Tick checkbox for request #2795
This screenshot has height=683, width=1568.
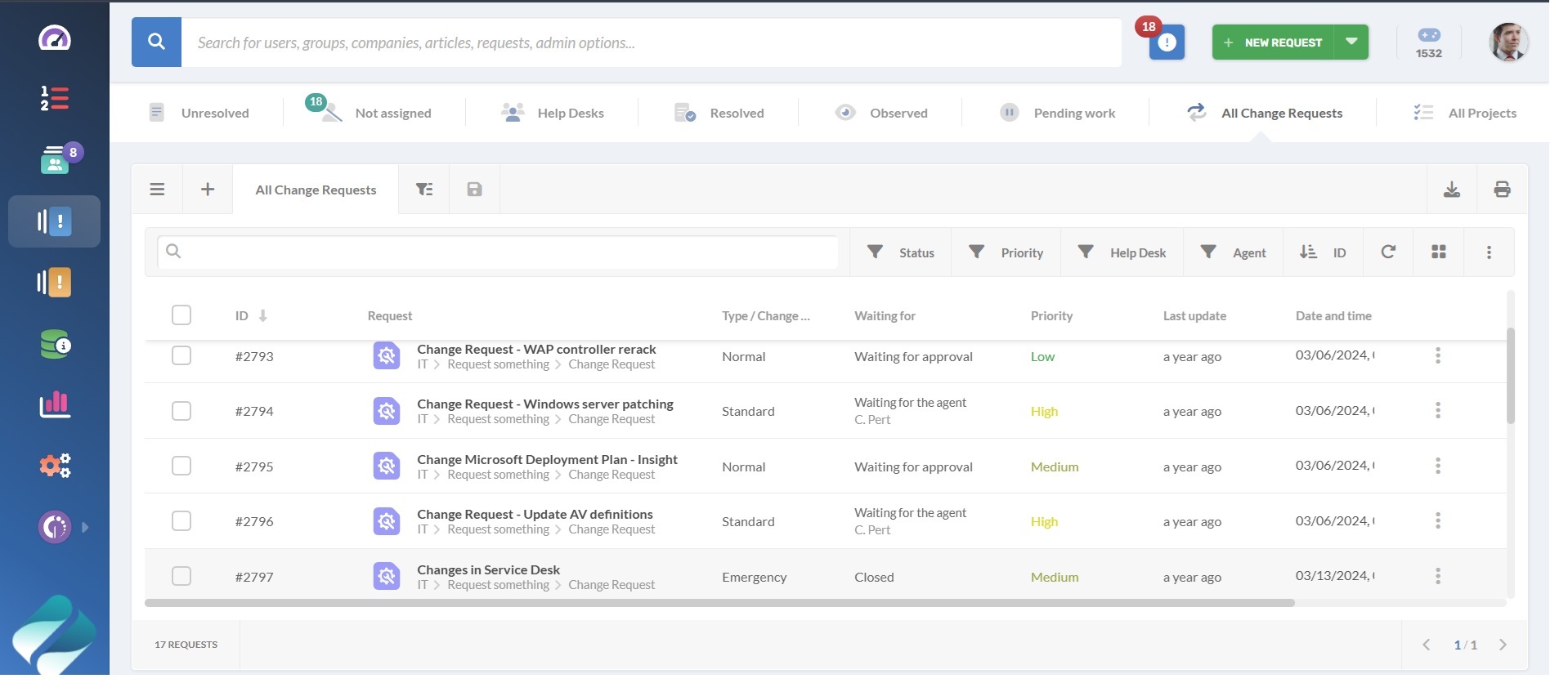pyautogui.click(x=181, y=466)
